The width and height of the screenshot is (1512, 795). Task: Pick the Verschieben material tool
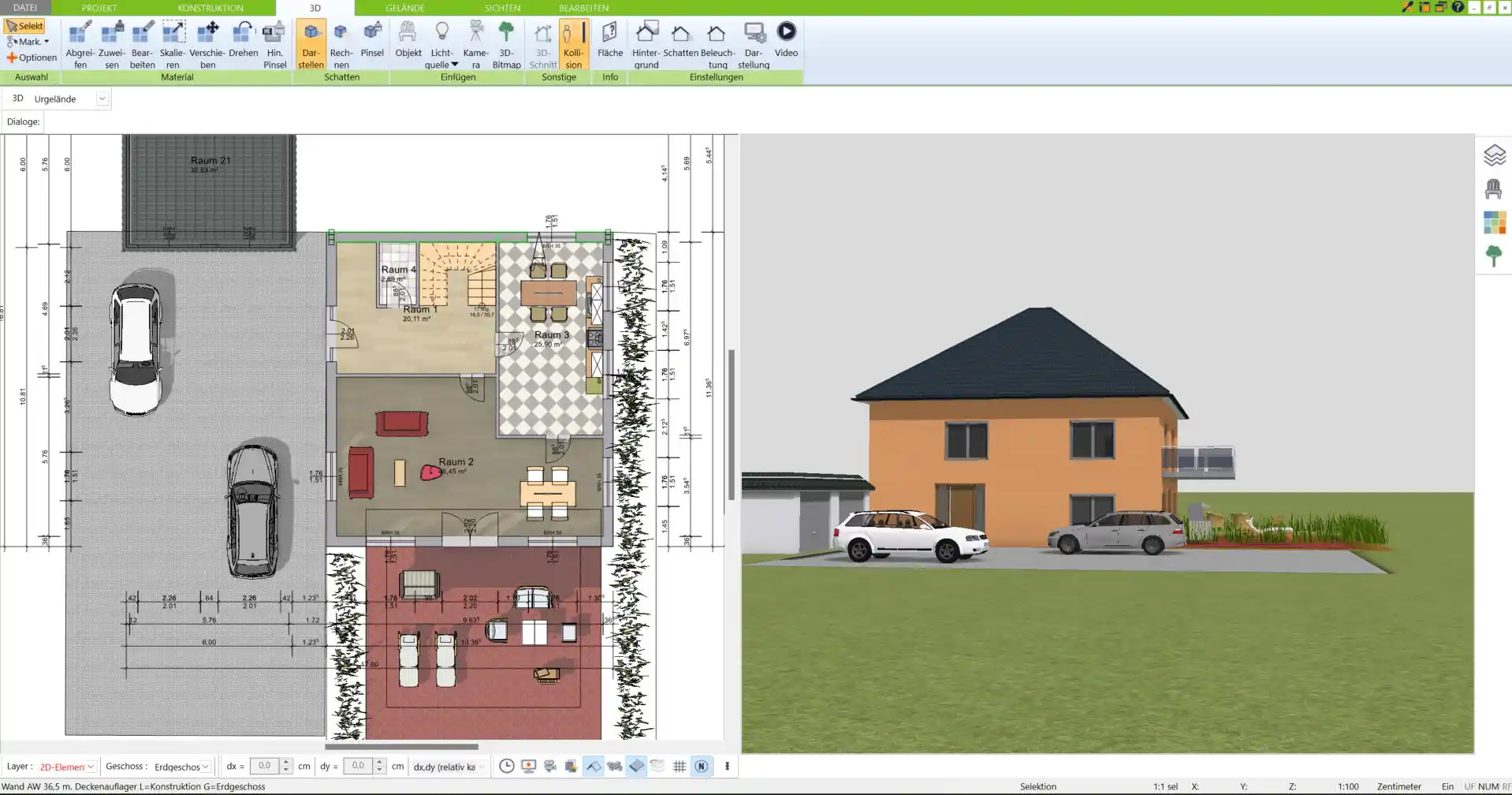coord(207,46)
